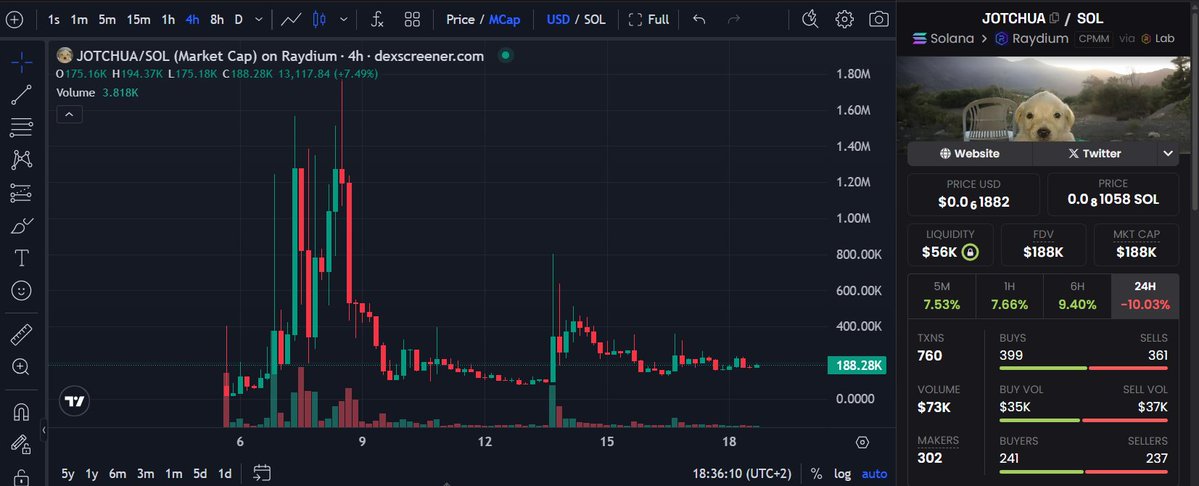Open the token Twitter link
This screenshot has height=486, width=1199.
click(x=1094, y=154)
